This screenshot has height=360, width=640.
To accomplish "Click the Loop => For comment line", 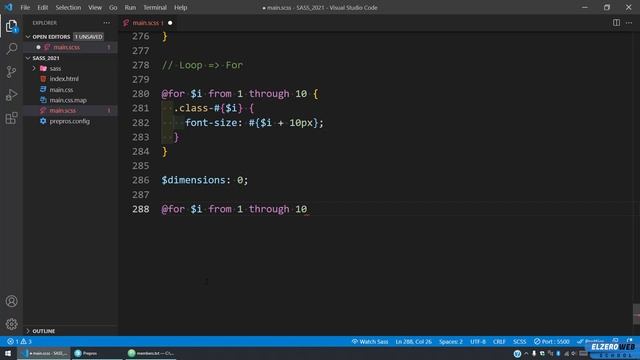I will tap(202, 65).
